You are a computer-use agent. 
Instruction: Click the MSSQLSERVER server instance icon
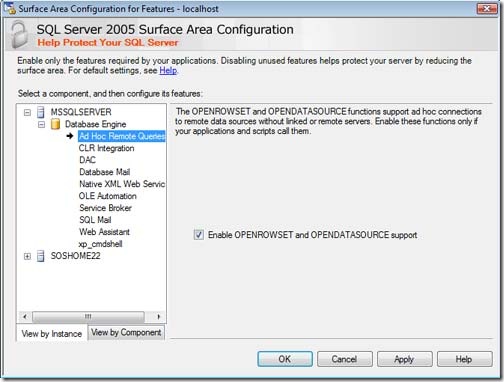pyautogui.click(x=41, y=112)
